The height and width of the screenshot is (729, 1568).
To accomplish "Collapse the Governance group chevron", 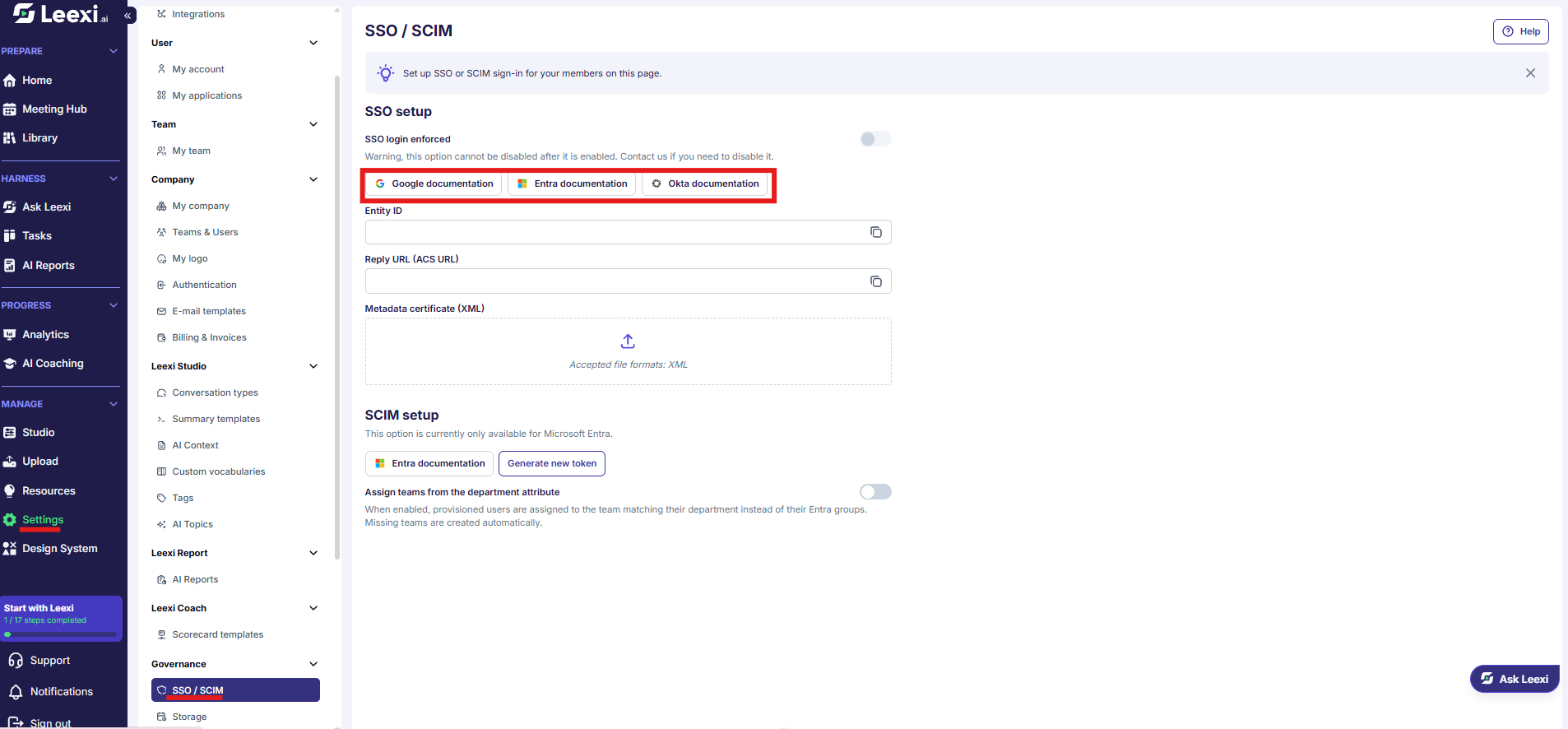I will point(313,664).
